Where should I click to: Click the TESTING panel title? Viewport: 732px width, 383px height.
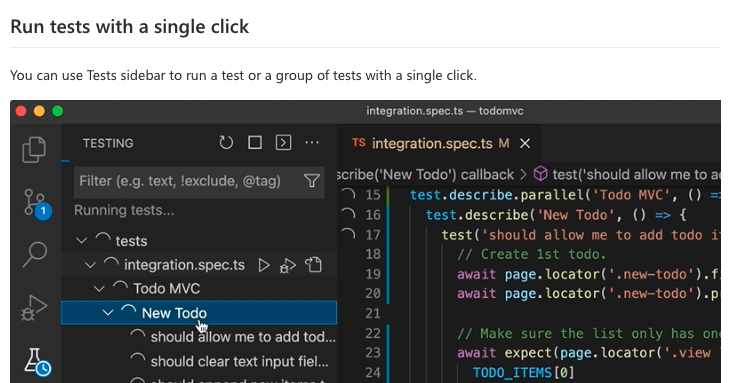[x=108, y=143]
